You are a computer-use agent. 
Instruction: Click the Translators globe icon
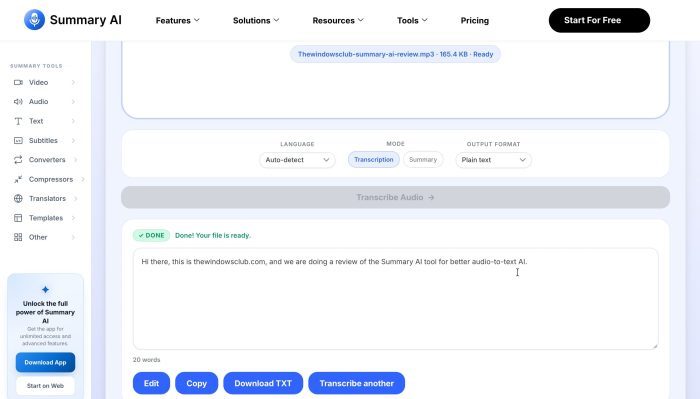tap(18, 199)
